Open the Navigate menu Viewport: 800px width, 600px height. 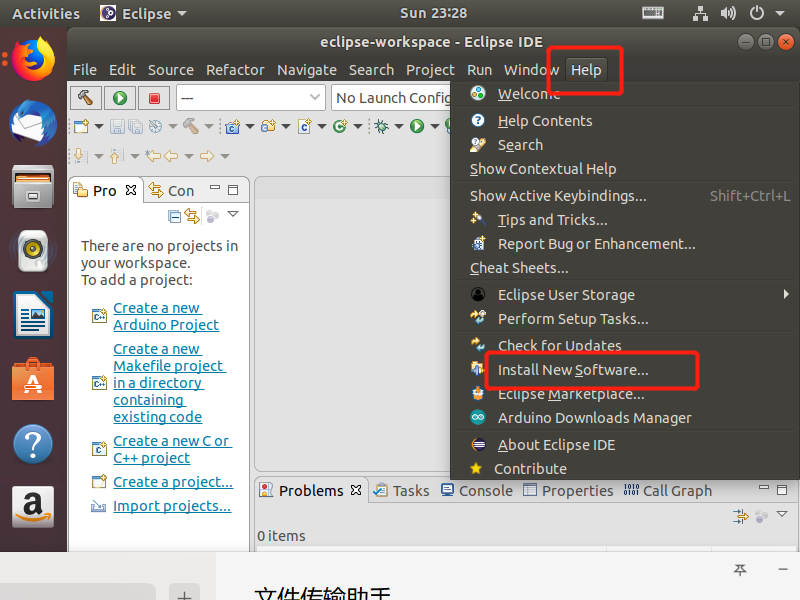coord(307,70)
